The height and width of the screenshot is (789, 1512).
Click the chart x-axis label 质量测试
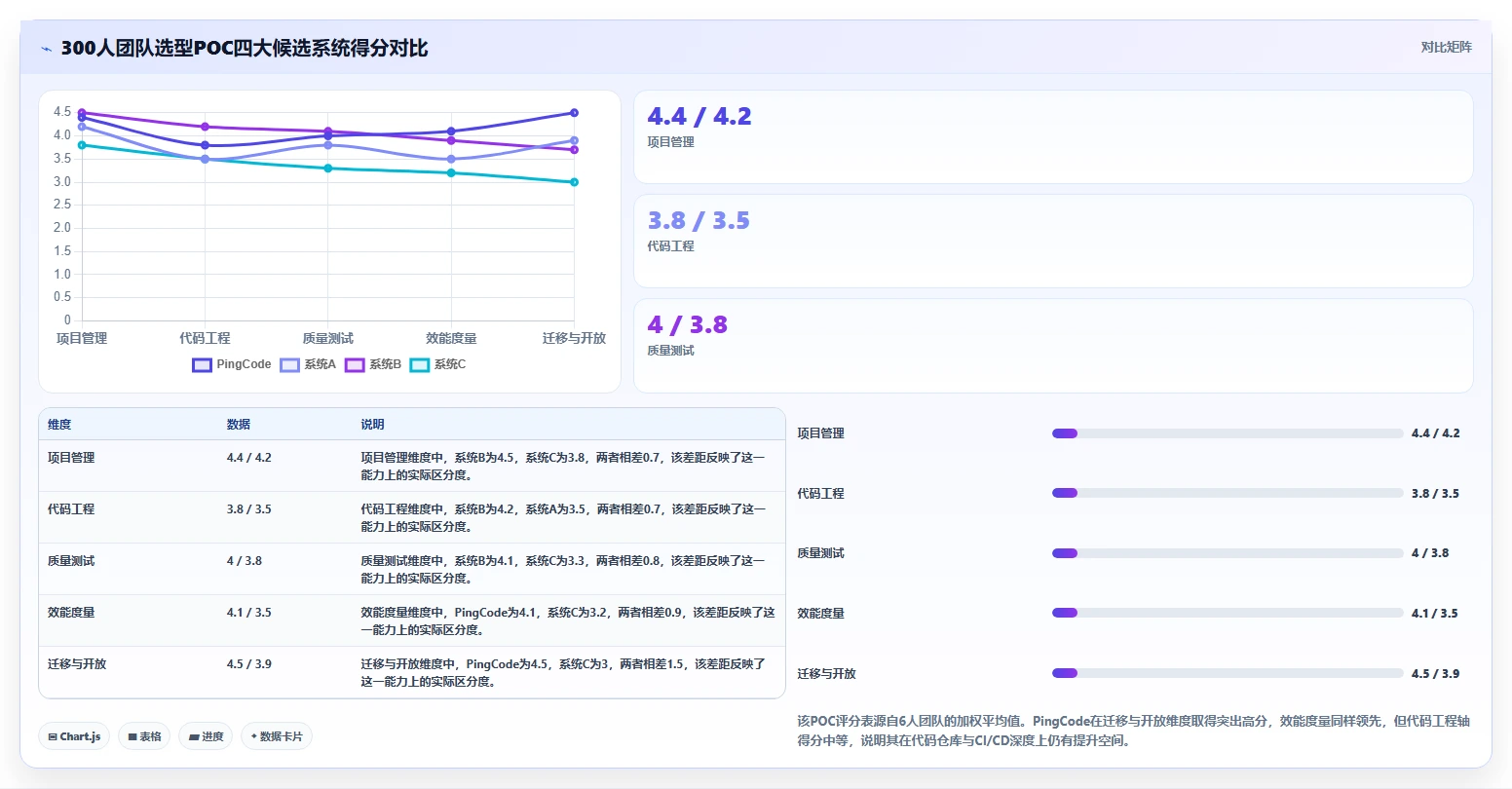coord(328,339)
